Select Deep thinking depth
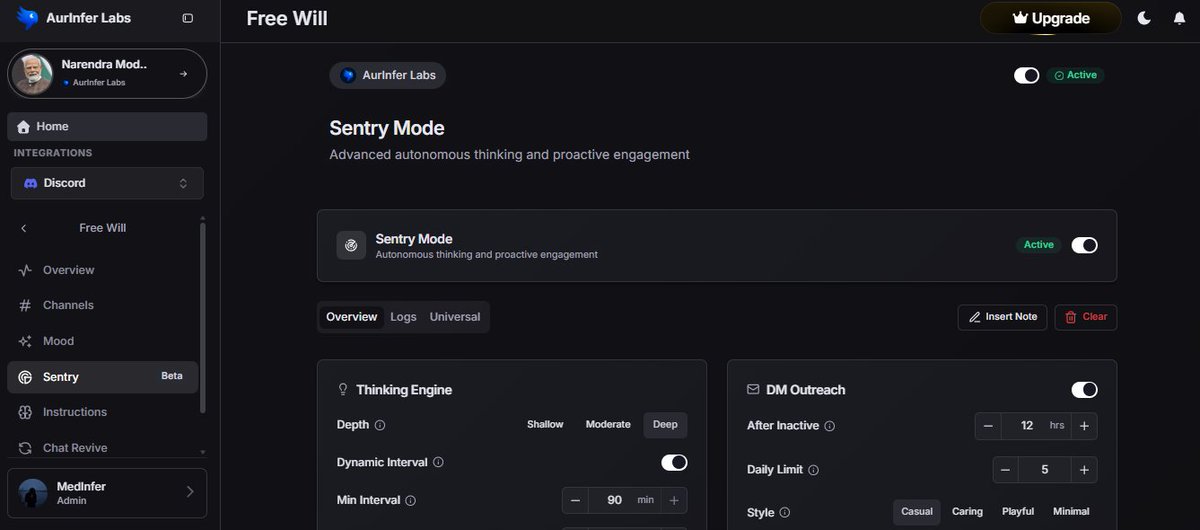The height and width of the screenshot is (530, 1200). click(665, 425)
